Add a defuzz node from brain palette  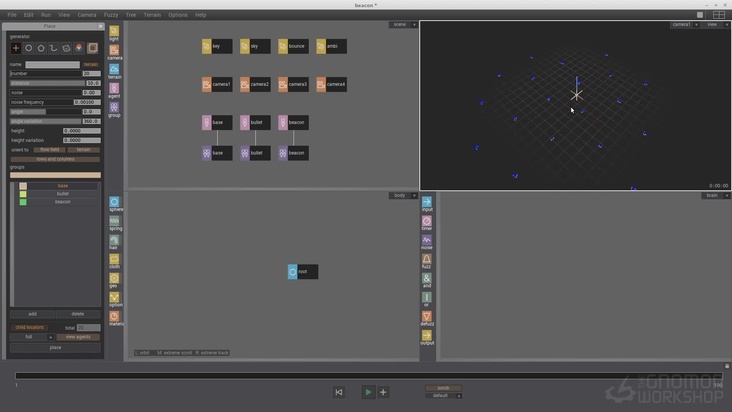[x=427, y=318]
